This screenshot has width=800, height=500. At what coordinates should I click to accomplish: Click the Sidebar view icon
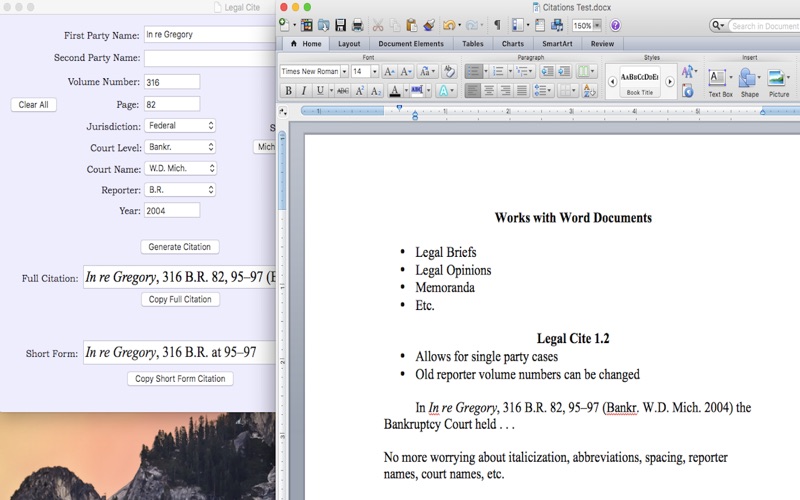point(517,25)
